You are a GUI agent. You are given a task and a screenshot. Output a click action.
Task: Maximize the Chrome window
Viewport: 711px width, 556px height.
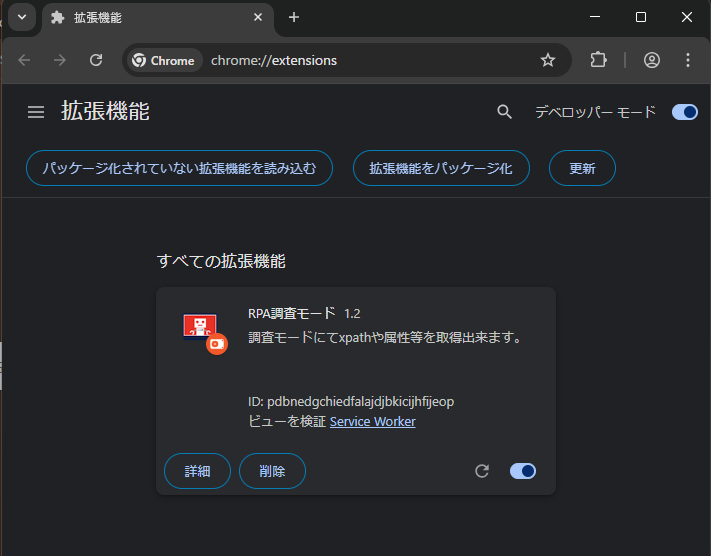tap(641, 17)
